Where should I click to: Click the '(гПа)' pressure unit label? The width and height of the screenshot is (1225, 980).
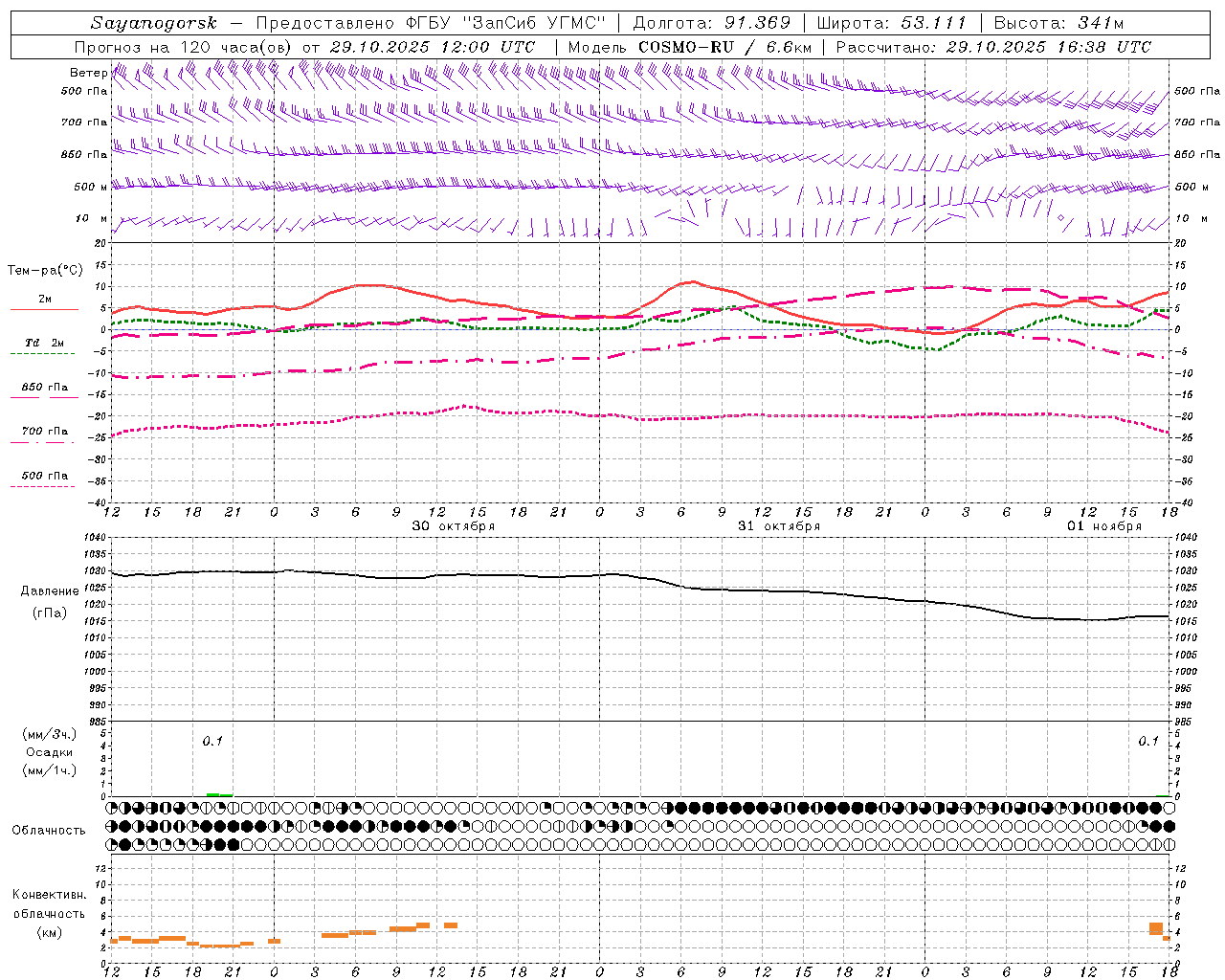click(50, 613)
